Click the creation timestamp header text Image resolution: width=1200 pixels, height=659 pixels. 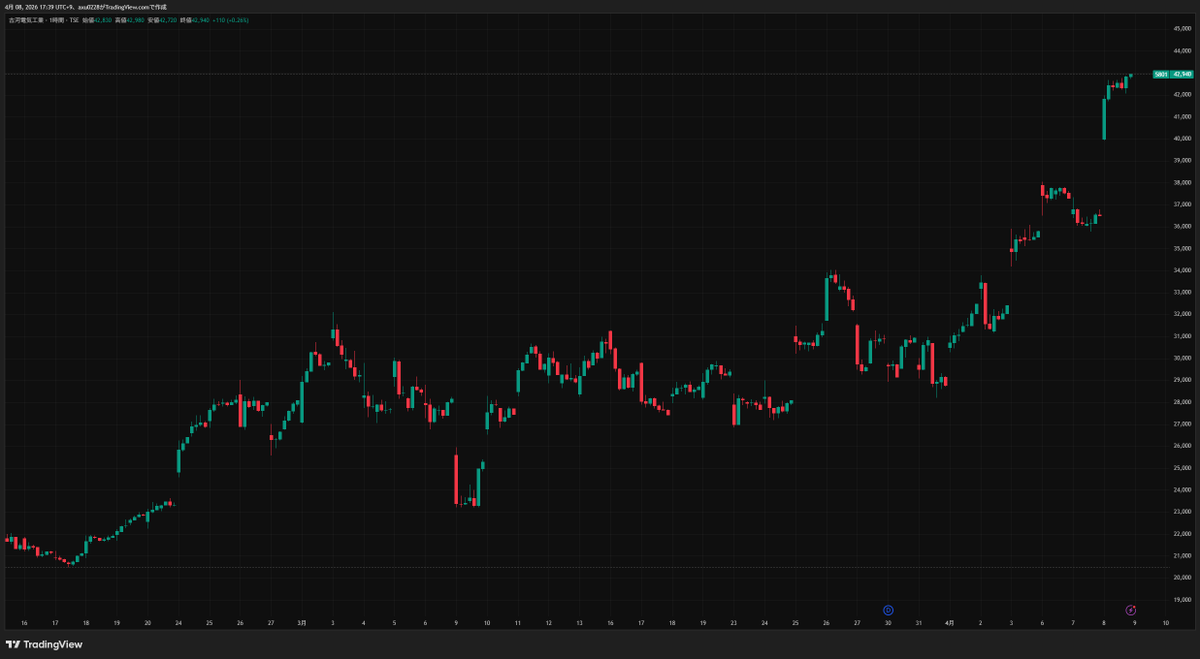click(86, 7)
